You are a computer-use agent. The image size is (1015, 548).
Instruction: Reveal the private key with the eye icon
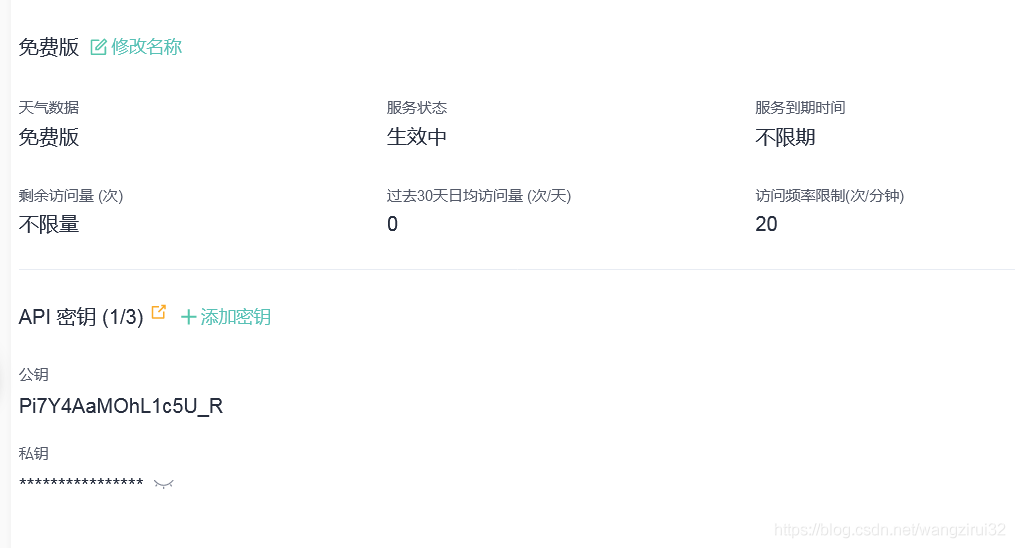pos(164,483)
